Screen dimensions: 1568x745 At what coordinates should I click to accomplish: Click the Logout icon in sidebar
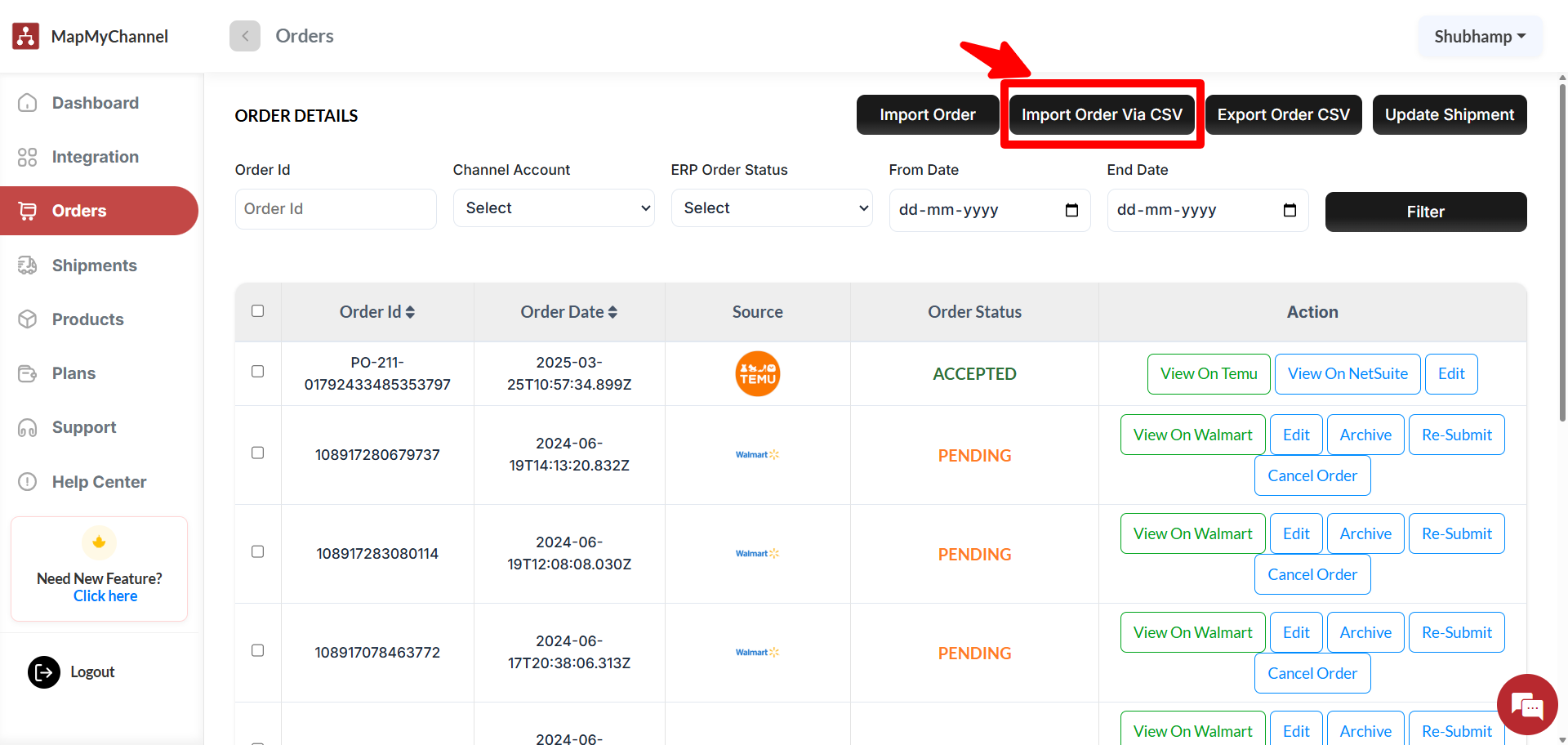pyautogui.click(x=44, y=672)
